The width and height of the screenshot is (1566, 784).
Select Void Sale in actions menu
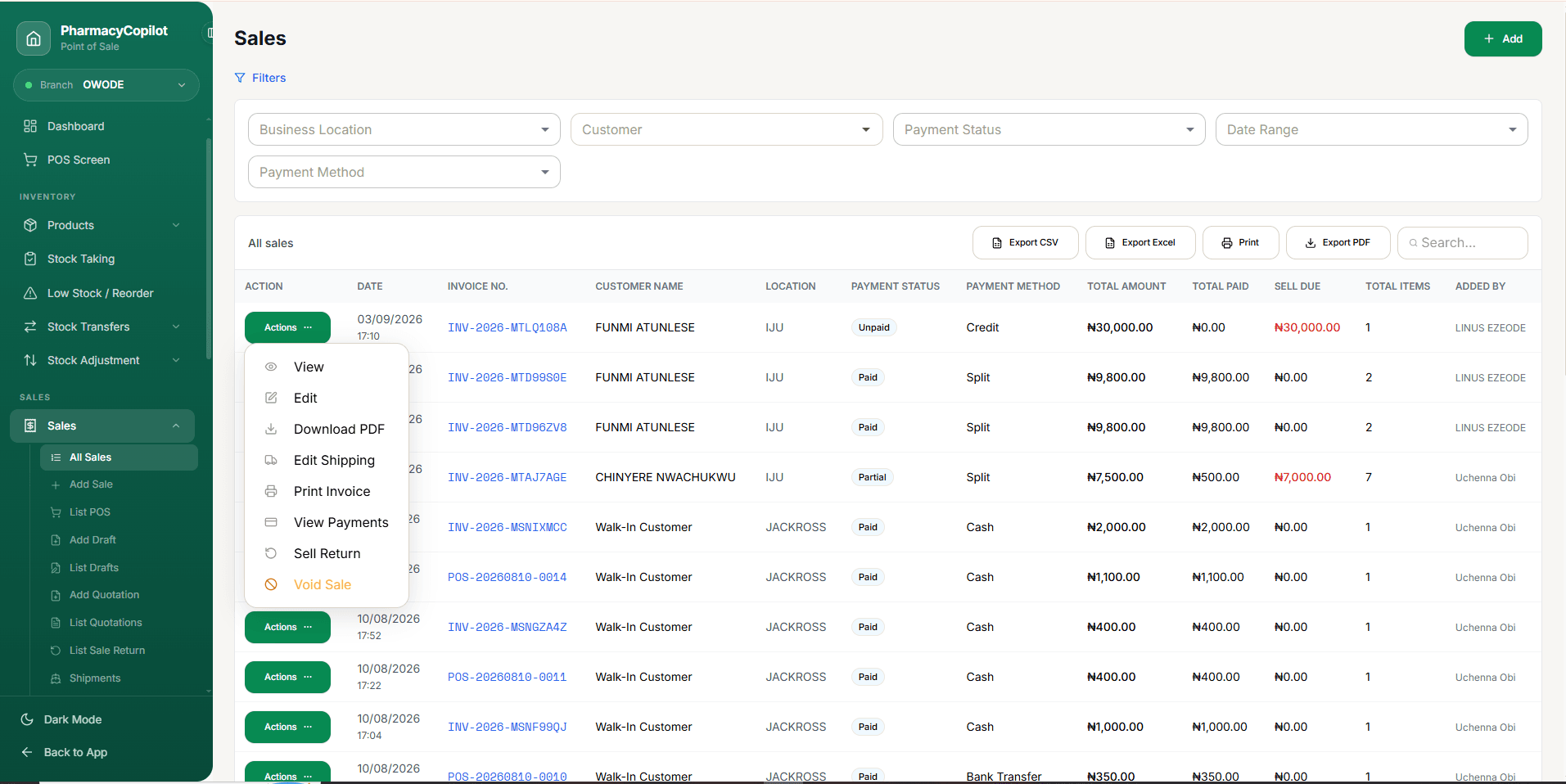327,584
